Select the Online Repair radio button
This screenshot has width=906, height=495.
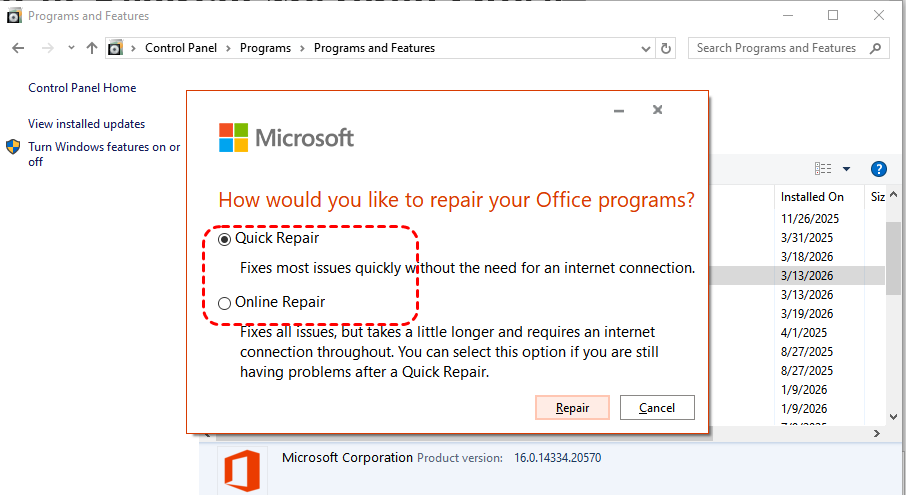pos(224,302)
